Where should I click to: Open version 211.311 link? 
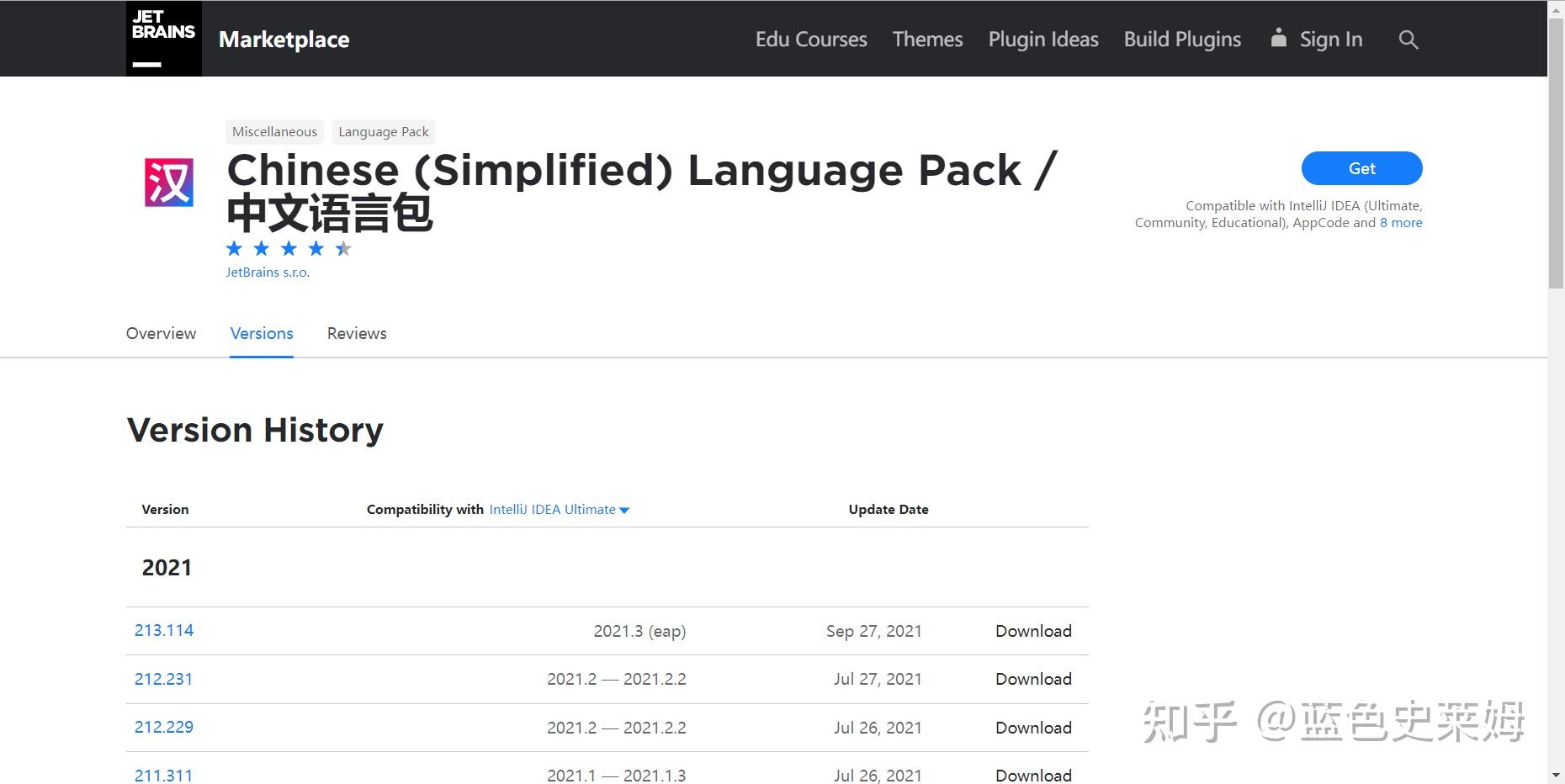pos(163,775)
